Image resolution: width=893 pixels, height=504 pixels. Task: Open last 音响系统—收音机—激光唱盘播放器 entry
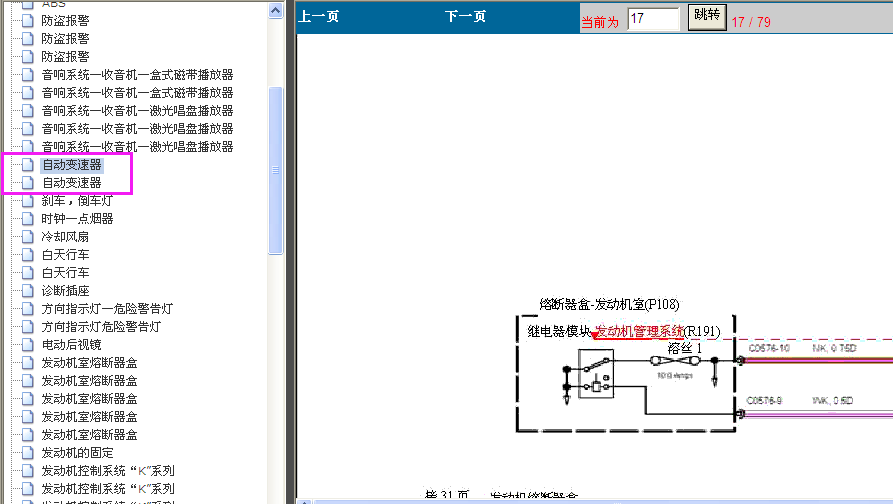(x=137, y=146)
